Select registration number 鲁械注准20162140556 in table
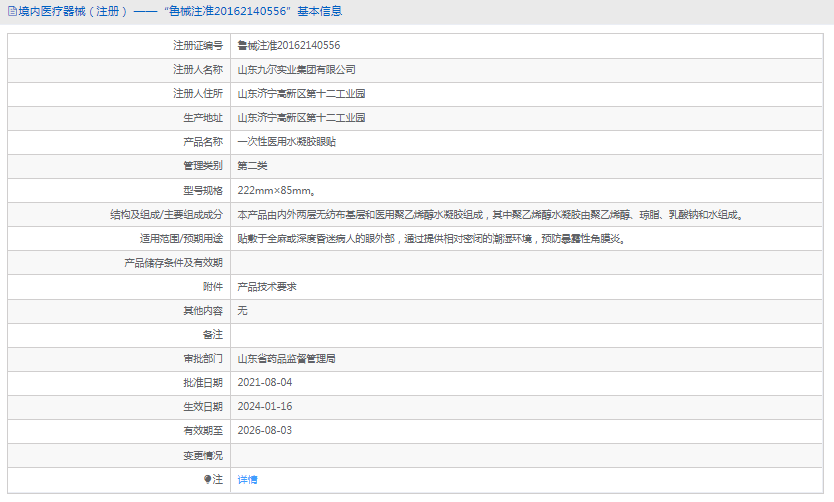 (288, 46)
